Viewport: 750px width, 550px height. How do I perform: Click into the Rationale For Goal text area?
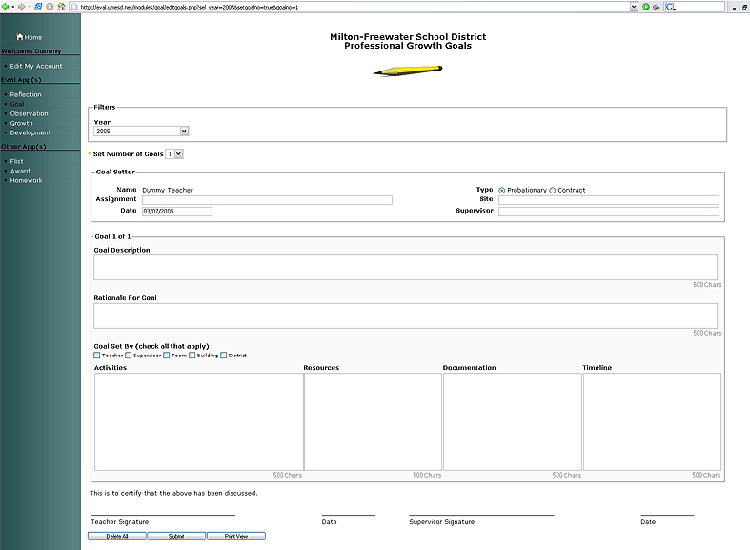(405, 316)
